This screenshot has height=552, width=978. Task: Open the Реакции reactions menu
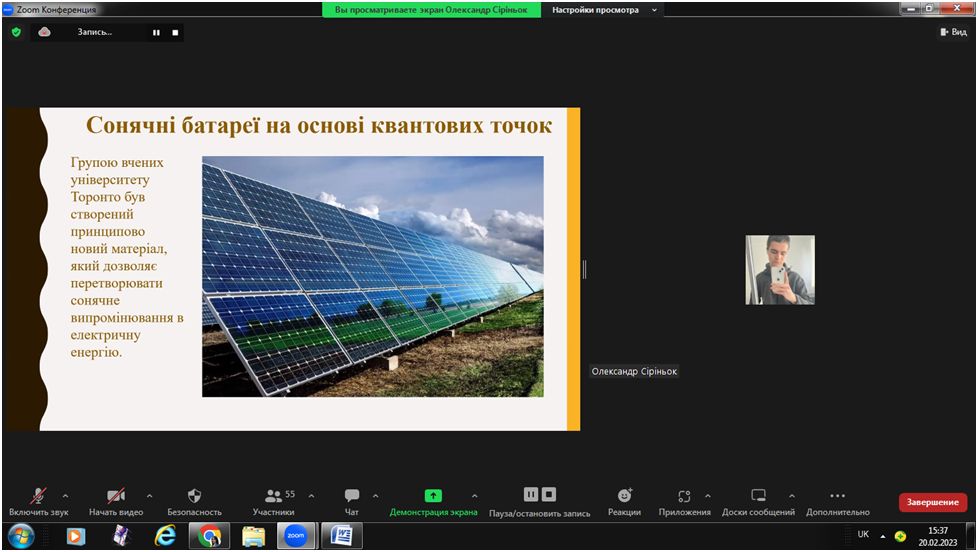pos(624,502)
